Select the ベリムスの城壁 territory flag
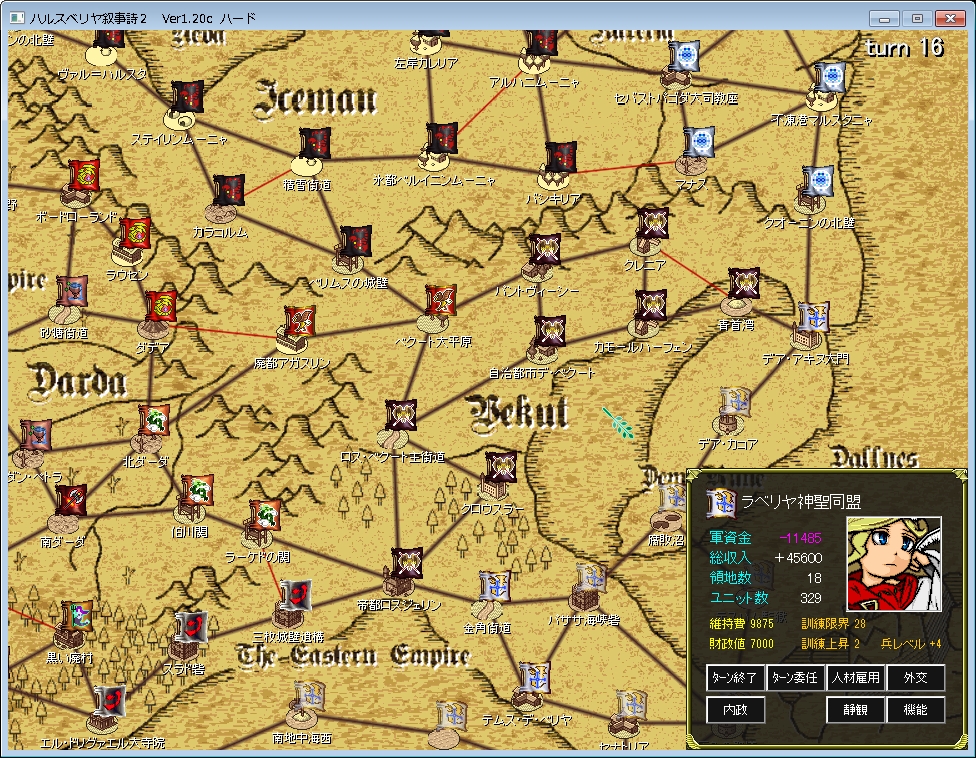Image resolution: width=976 pixels, height=758 pixels. pos(355,241)
